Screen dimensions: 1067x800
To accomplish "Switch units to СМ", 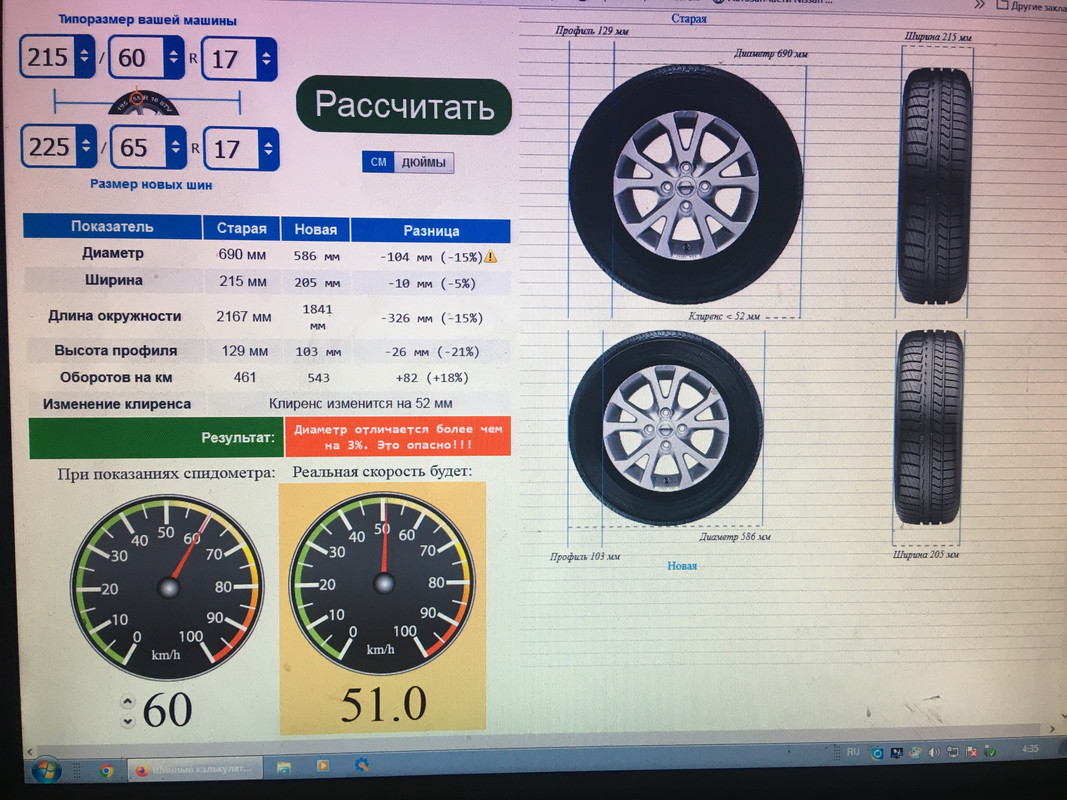I will click(378, 162).
